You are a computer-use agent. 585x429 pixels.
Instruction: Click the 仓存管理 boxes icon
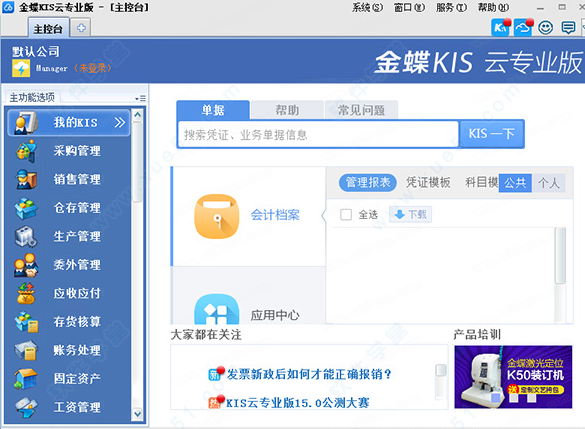click(26, 208)
